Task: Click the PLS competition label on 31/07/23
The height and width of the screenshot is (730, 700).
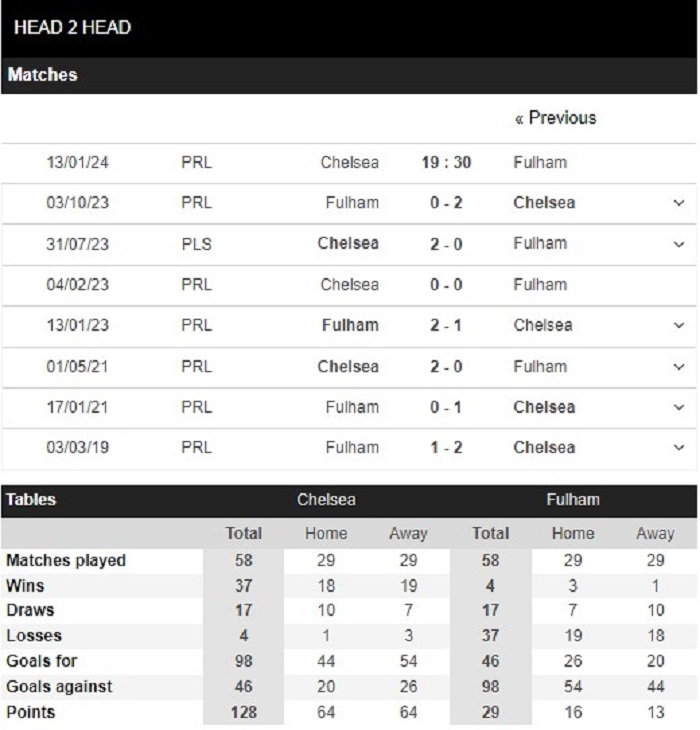Action: click(197, 244)
